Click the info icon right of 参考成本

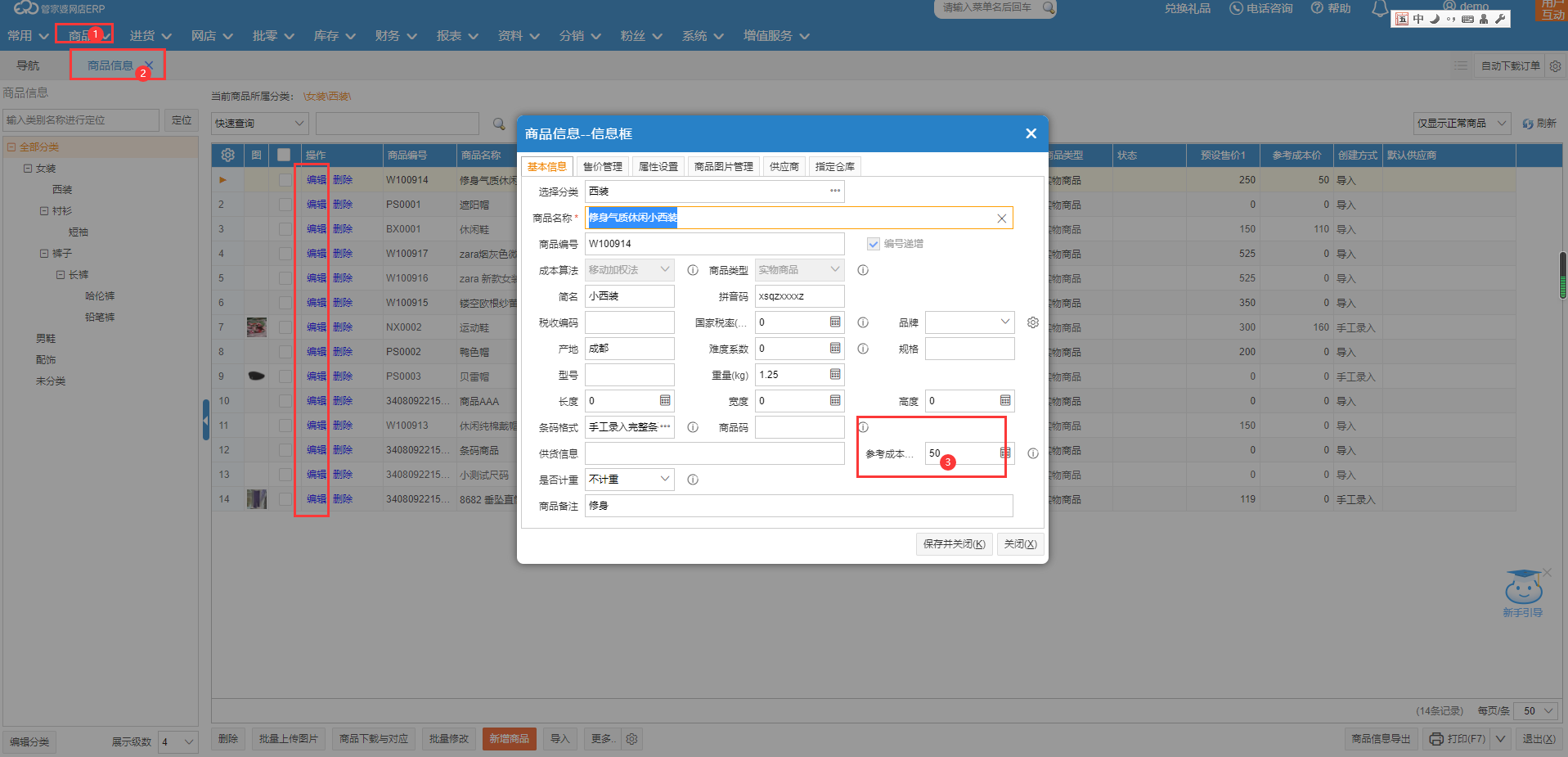coord(1033,453)
